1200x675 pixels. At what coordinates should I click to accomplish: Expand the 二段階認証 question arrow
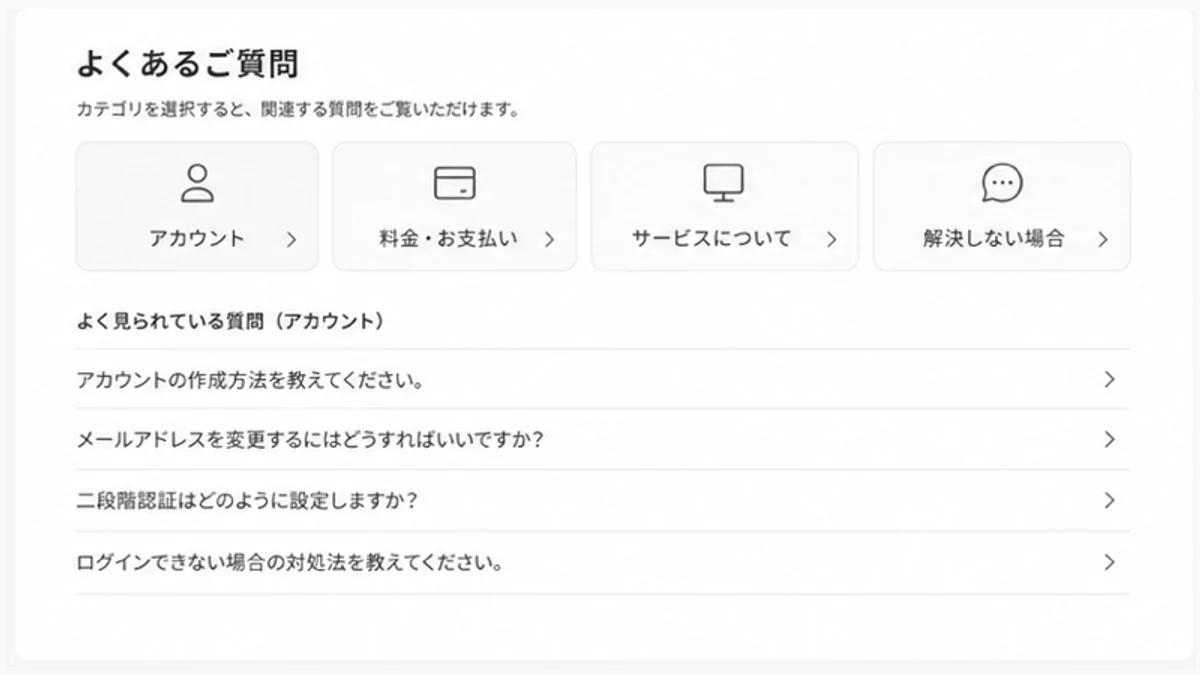tap(1109, 500)
